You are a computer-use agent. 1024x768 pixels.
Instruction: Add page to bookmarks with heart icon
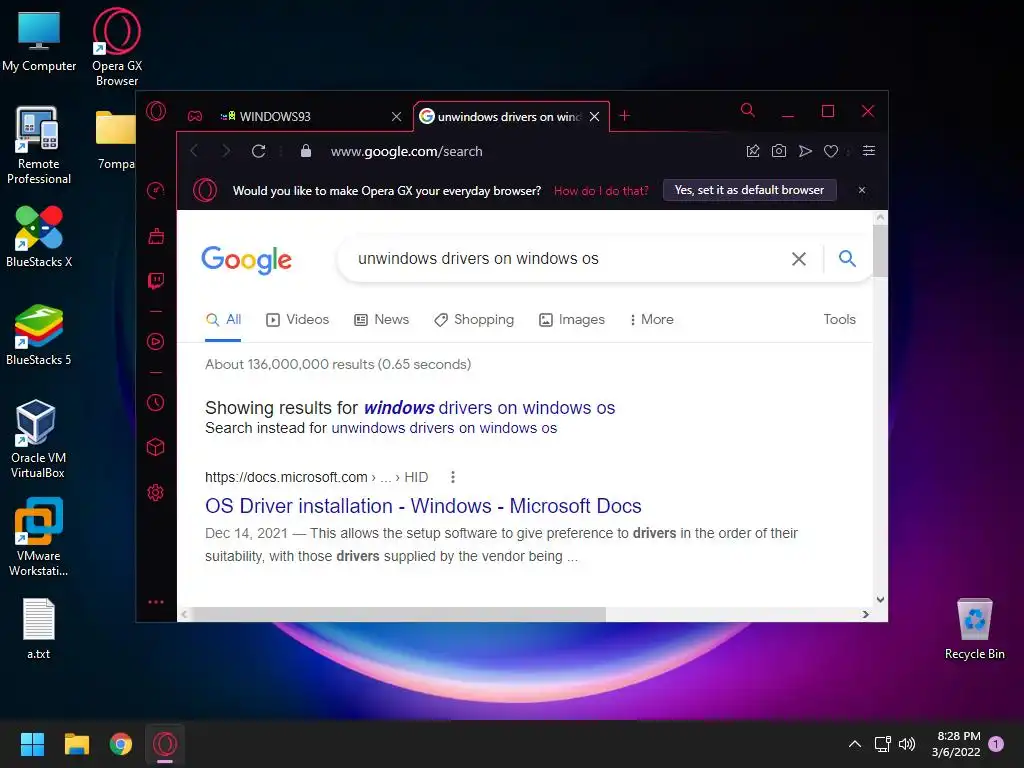pos(831,152)
